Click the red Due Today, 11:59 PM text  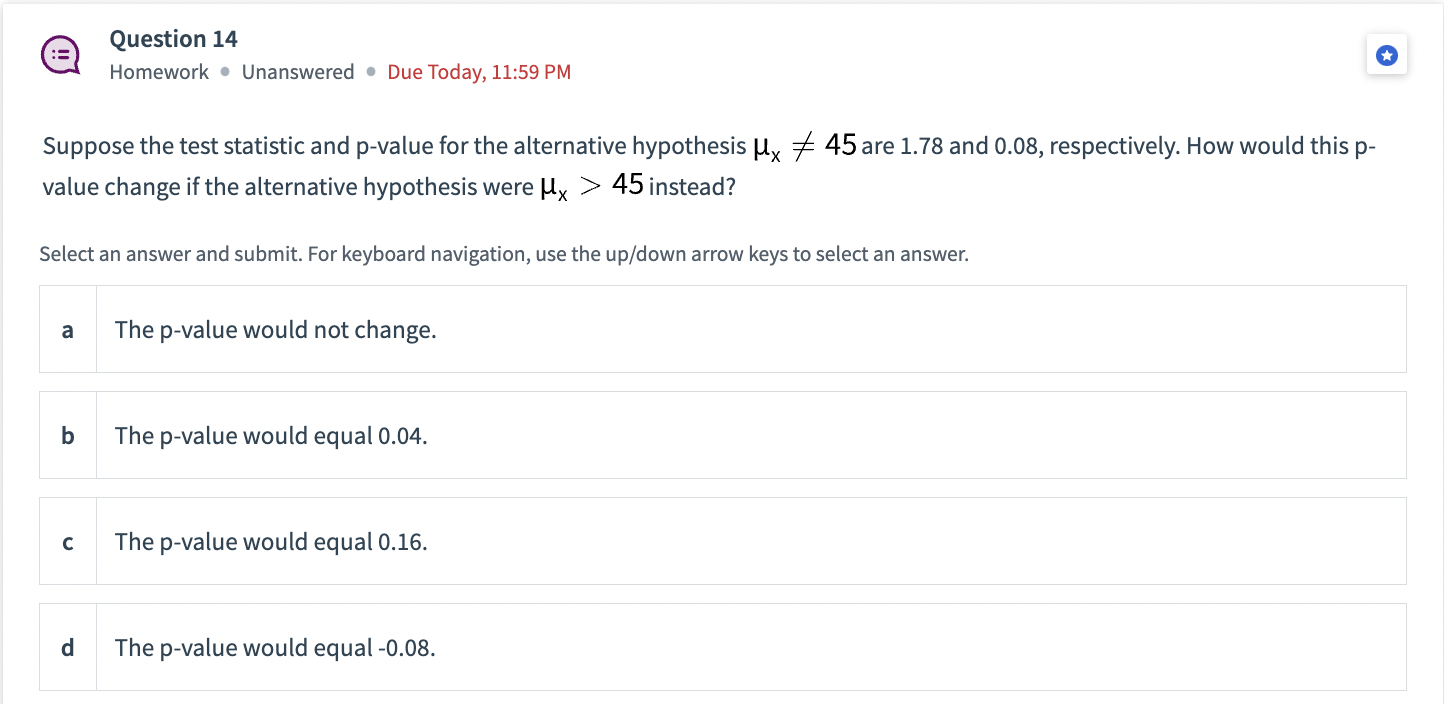click(479, 71)
